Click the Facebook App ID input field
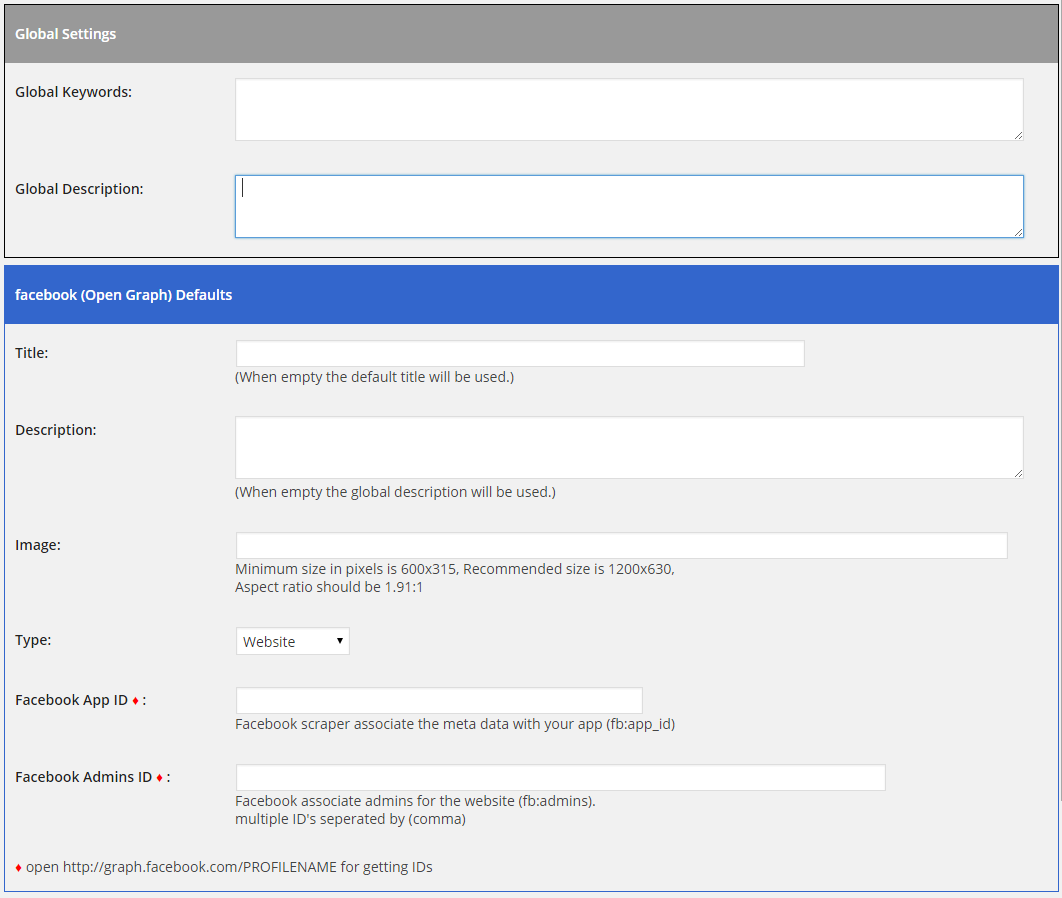Viewport: 1062px width, 898px height. pos(439,700)
